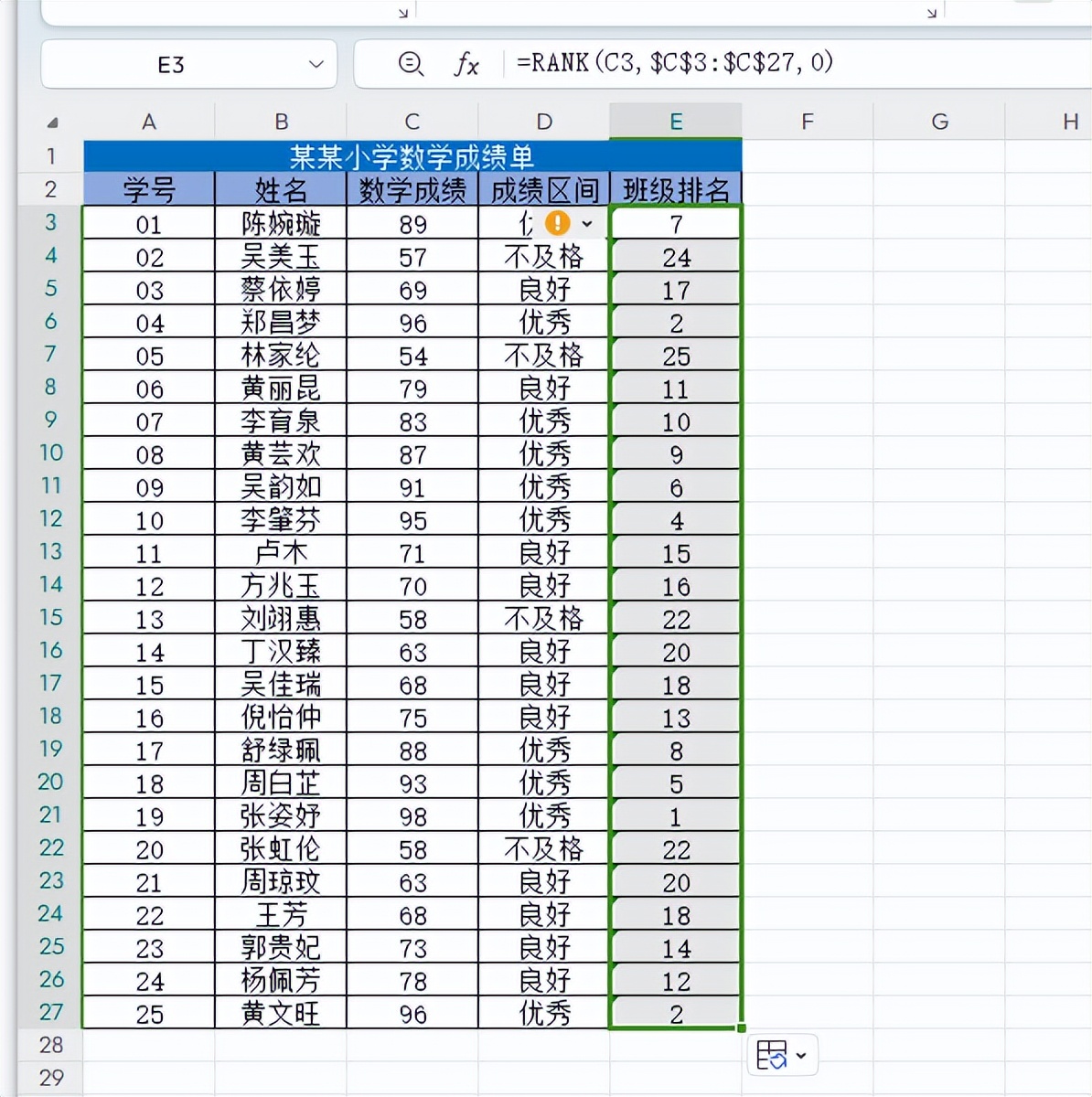Image resolution: width=1092 pixels, height=1097 pixels.
Task: Select name cell 张姿妤
Action: click(x=281, y=815)
